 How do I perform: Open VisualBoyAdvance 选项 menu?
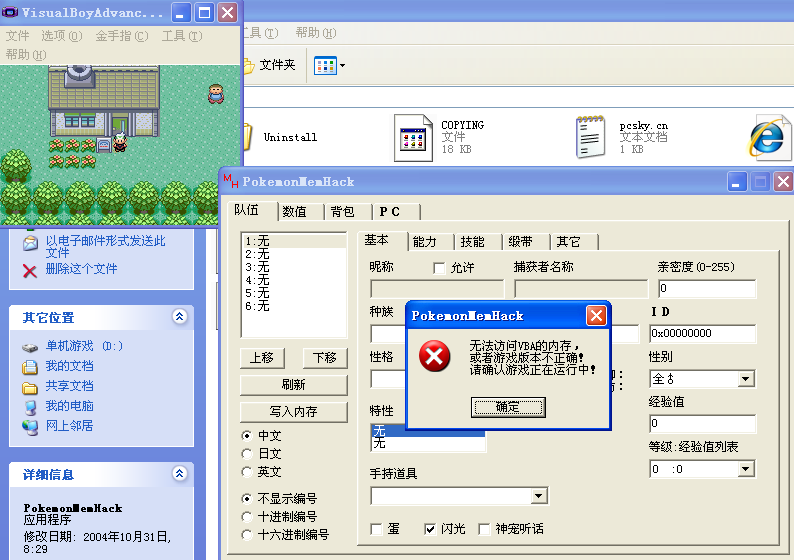click(61, 36)
